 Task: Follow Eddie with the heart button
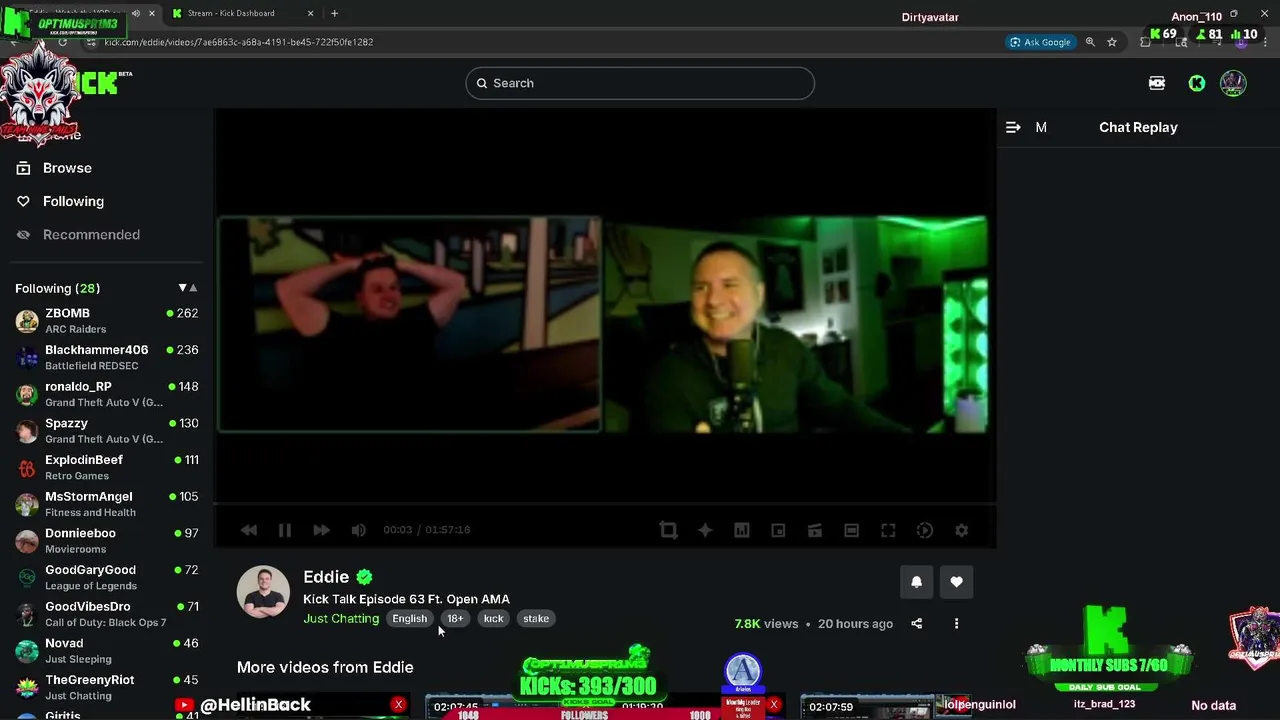click(x=956, y=582)
